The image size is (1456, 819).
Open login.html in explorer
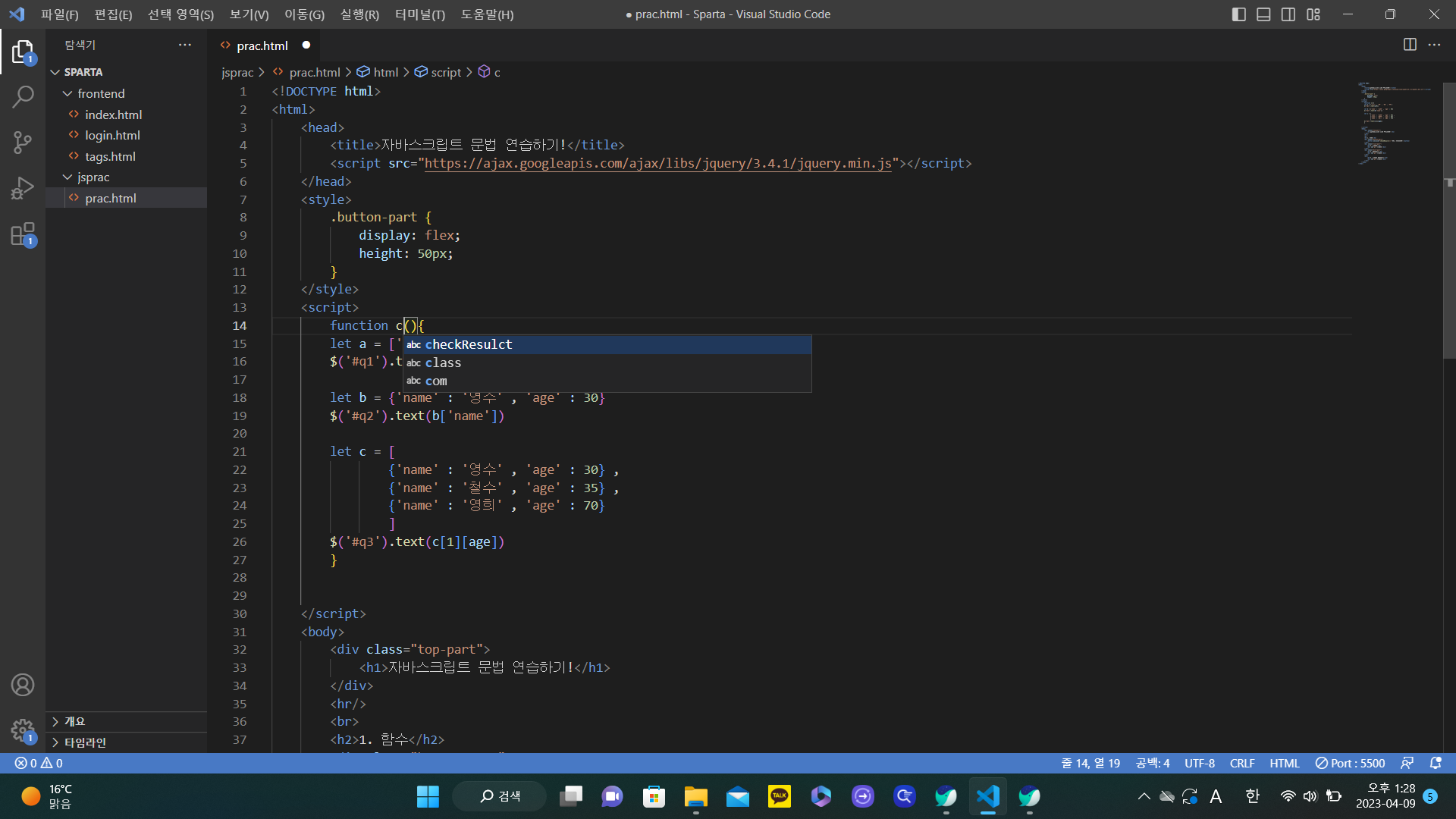[x=127, y=135]
